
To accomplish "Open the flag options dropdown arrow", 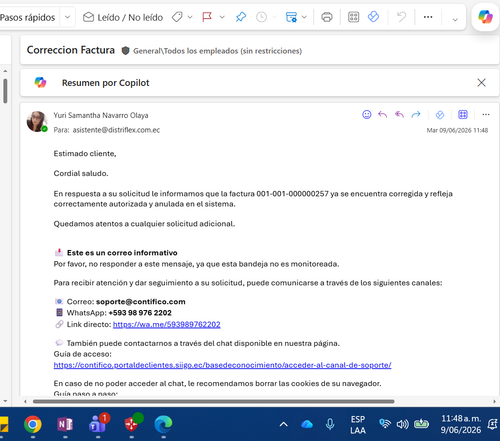I will [222, 17].
